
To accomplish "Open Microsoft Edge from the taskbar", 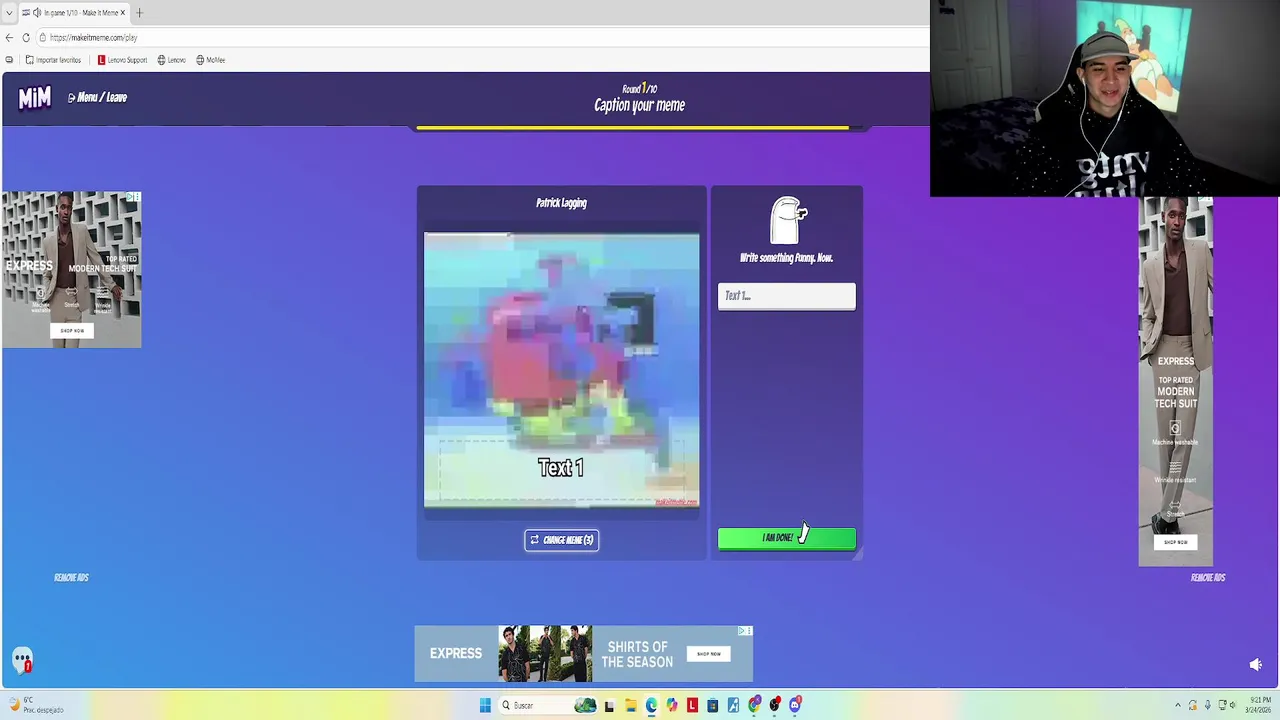I will [x=651, y=706].
